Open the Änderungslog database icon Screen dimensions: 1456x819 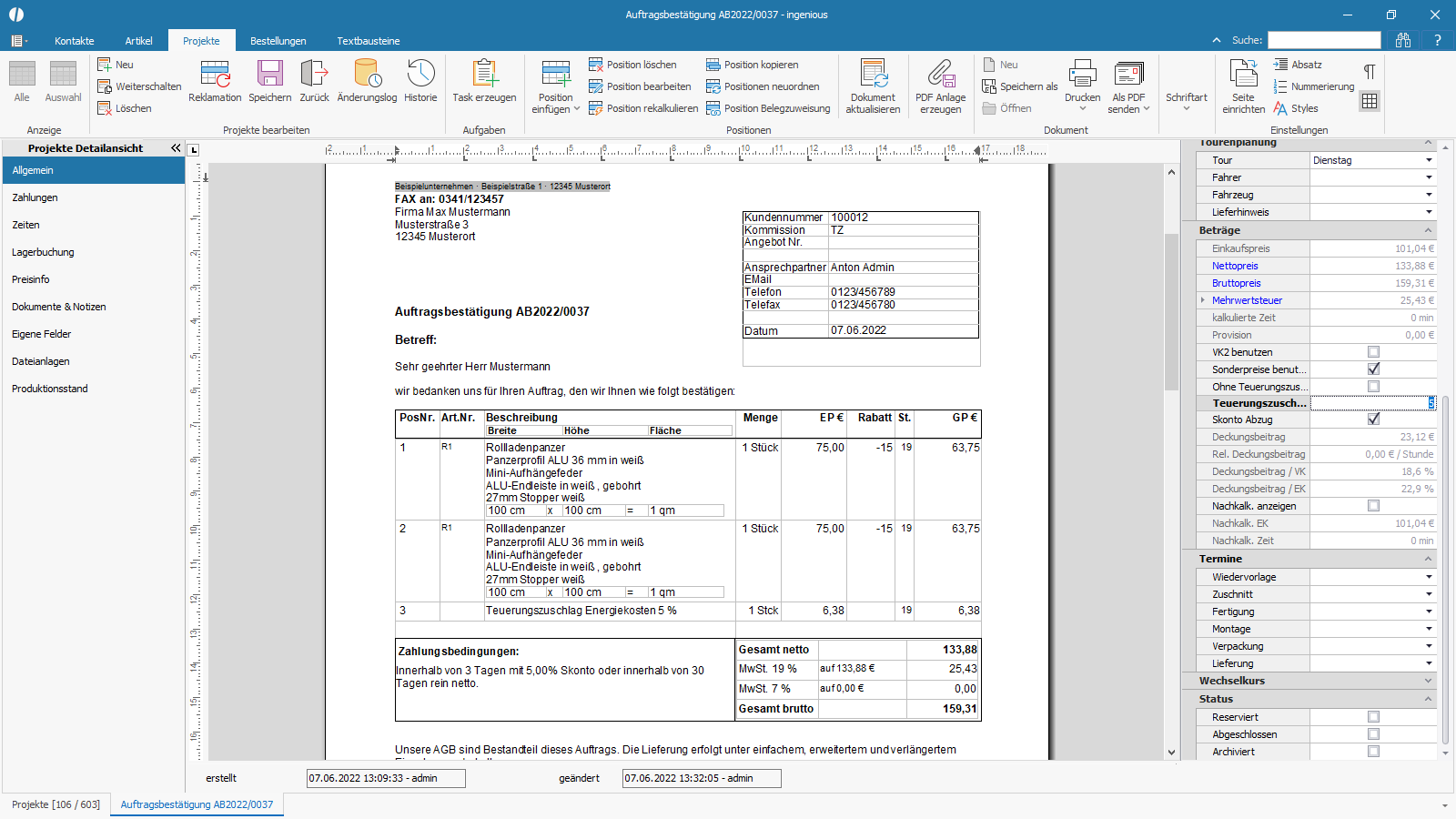367,74
